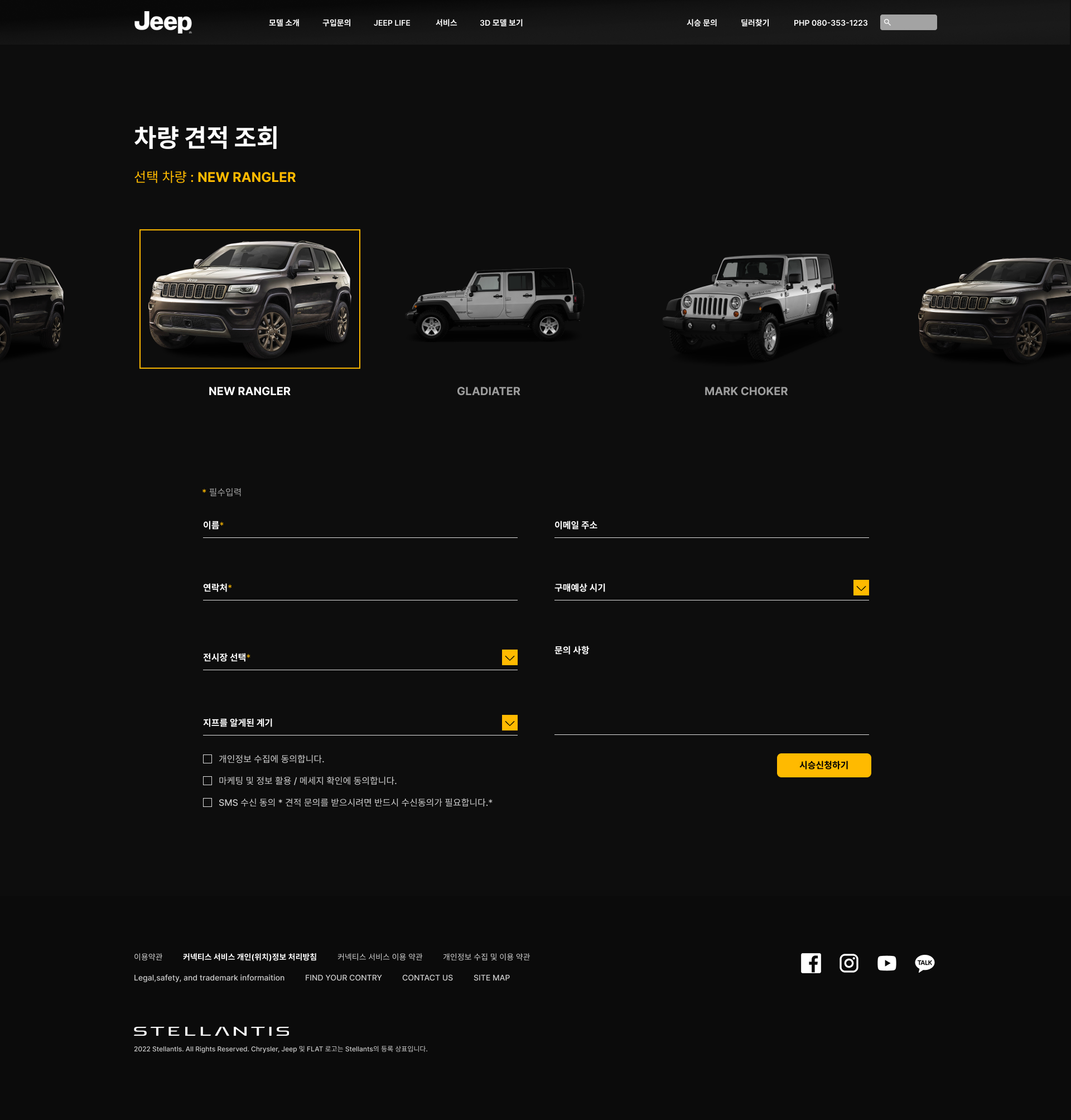1071x1120 pixels.
Task: Open 개인정보 수집 및 이용 약관 link
Action: (486, 956)
